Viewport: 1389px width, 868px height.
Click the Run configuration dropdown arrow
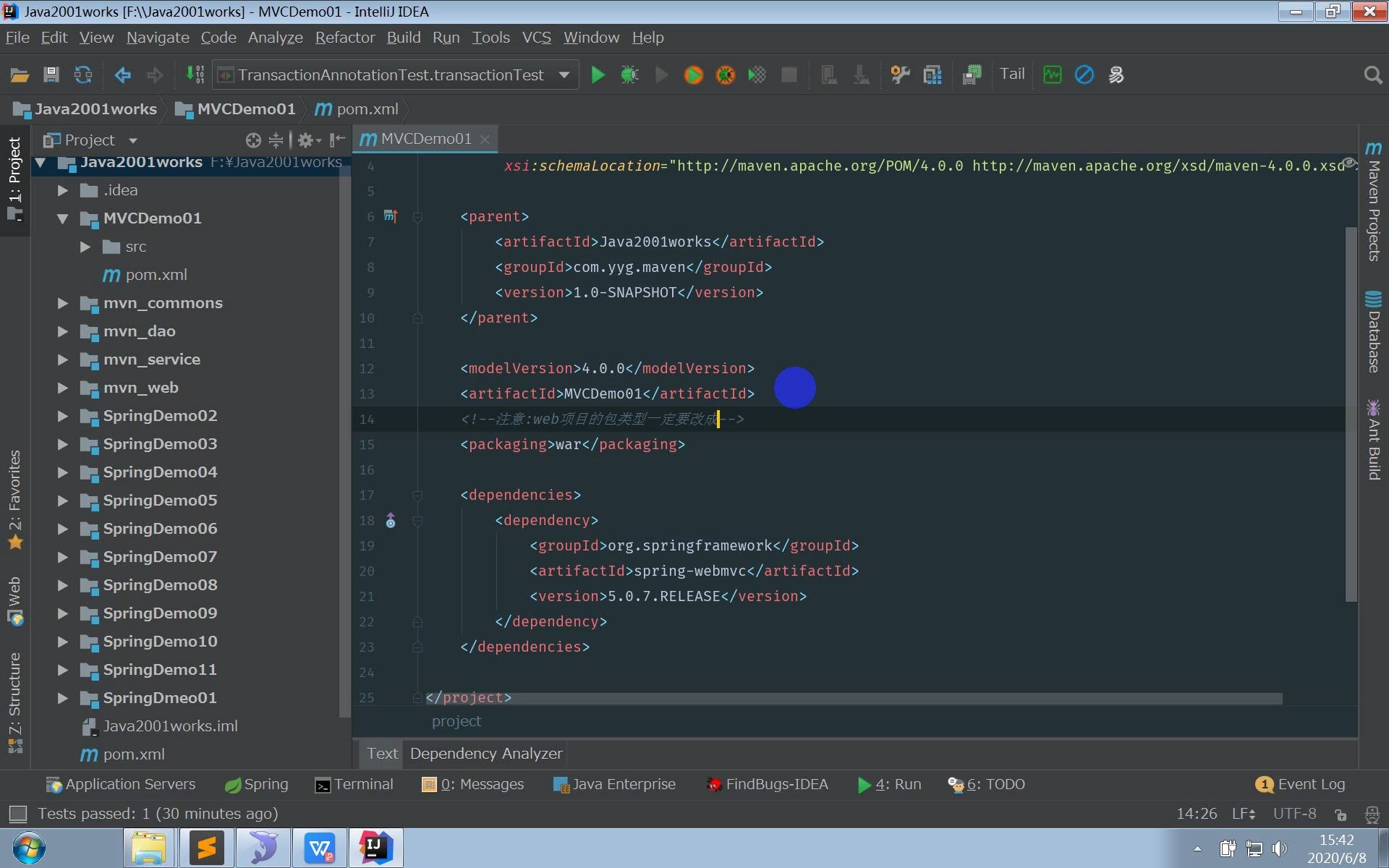point(565,74)
